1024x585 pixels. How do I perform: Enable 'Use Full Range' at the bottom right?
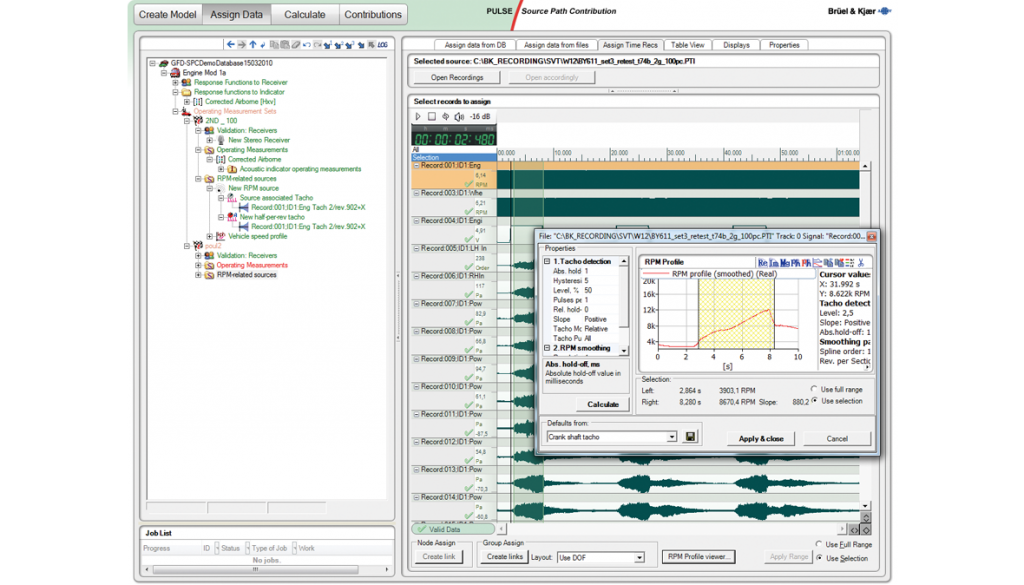click(819, 544)
